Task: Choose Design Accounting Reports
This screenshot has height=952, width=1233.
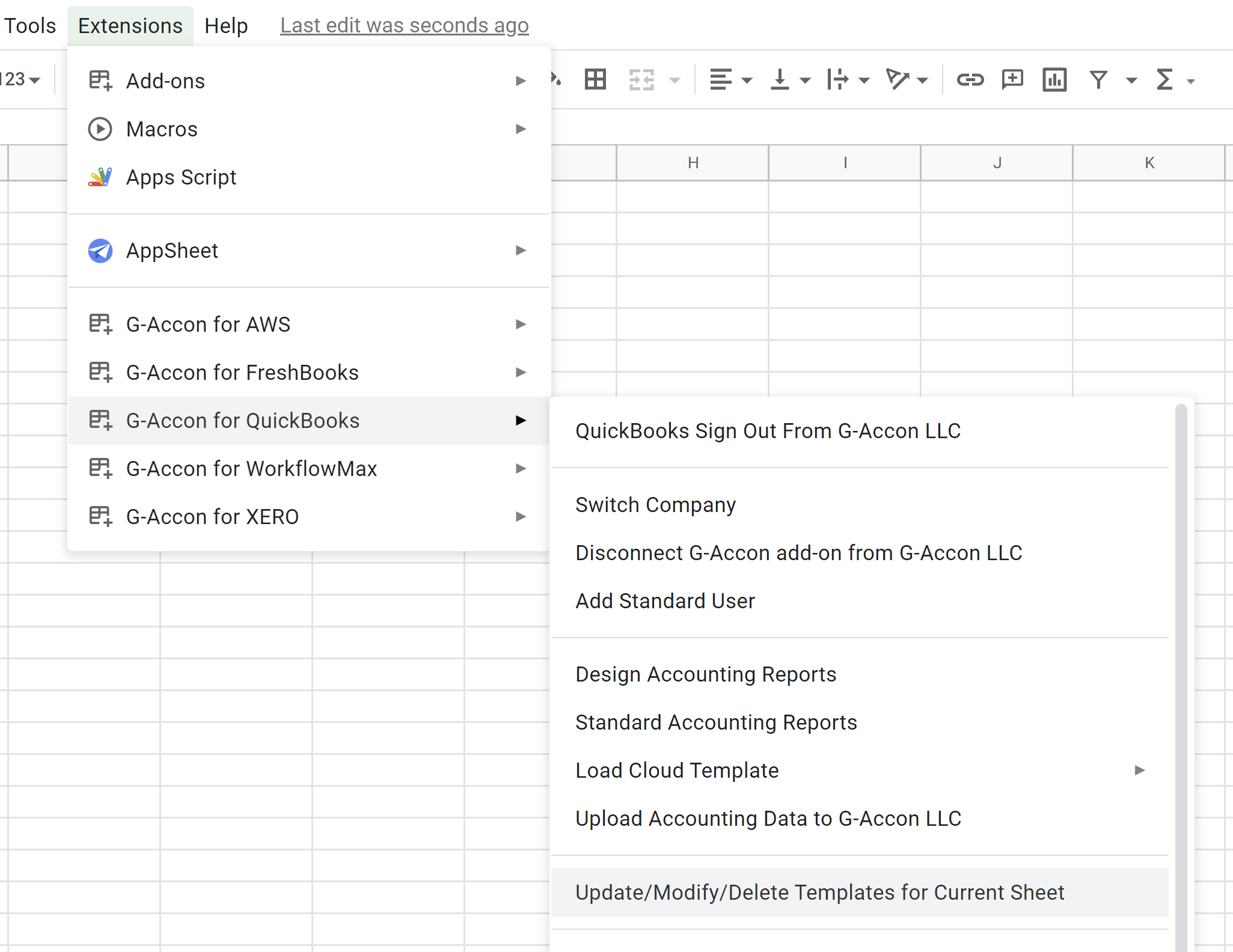Action: [860, 674]
